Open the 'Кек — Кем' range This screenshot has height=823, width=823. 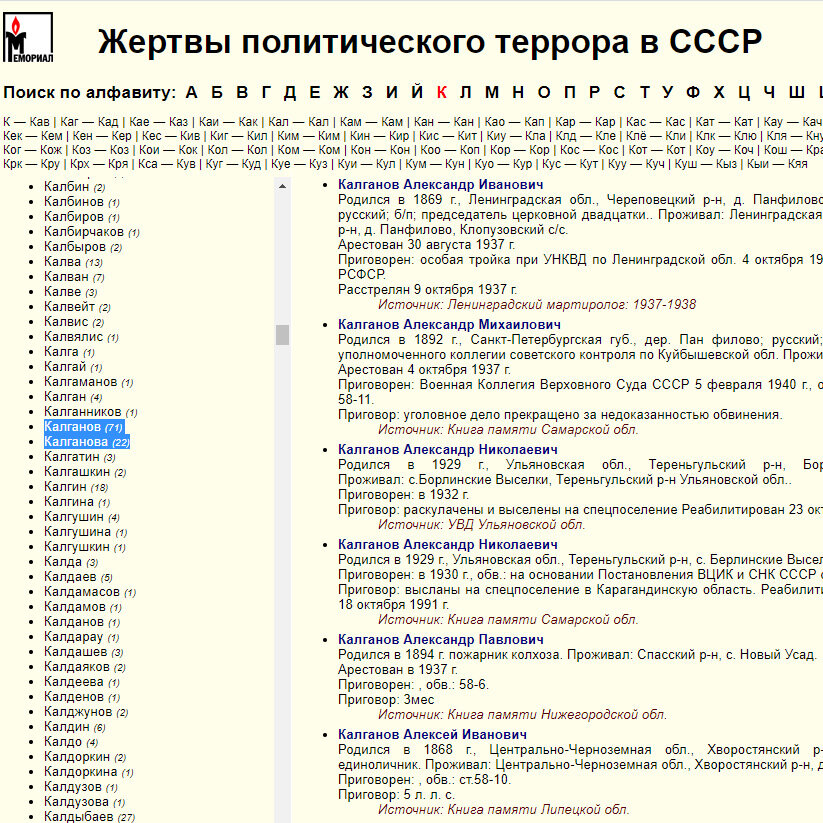tap(33, 136)
